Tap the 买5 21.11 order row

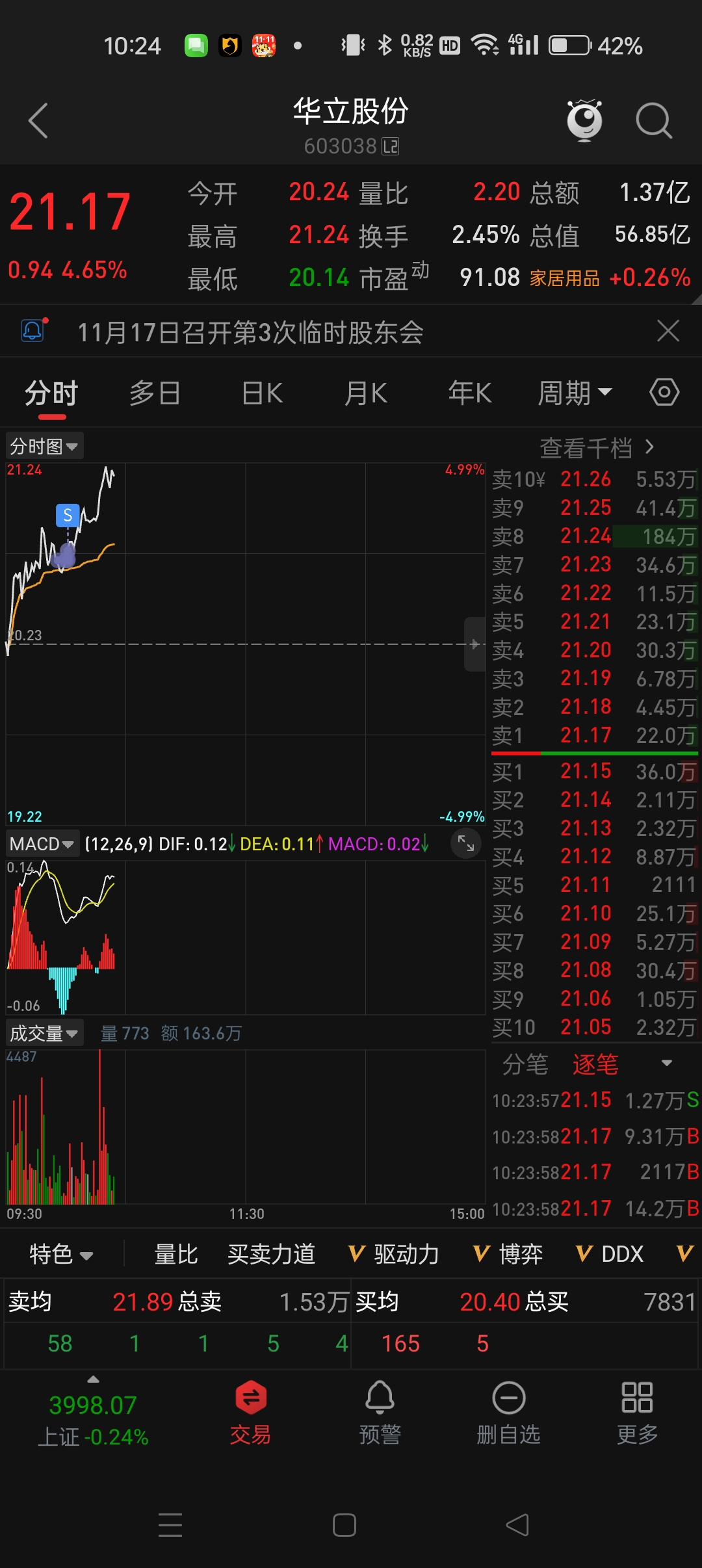coord(594,885)
